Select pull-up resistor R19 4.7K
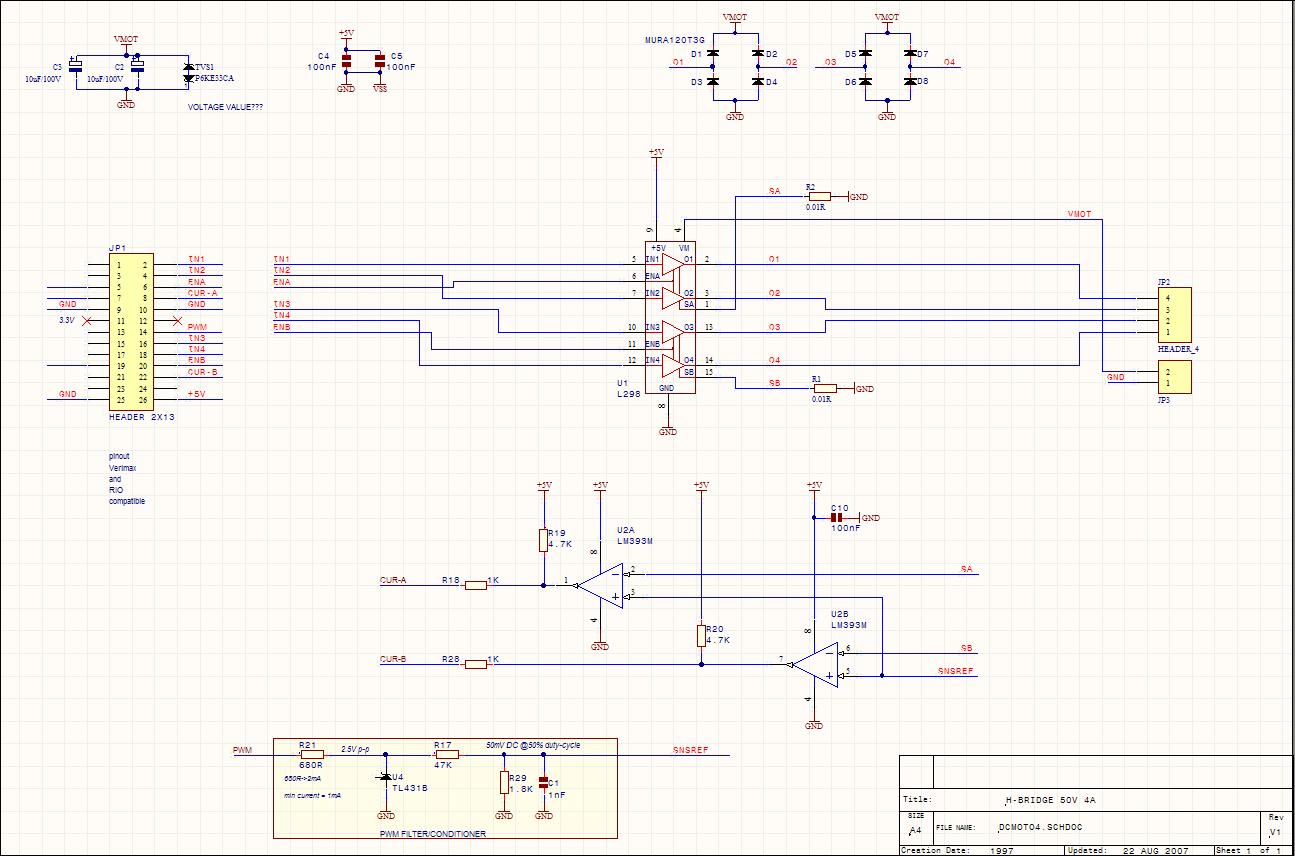 point(543,540)
